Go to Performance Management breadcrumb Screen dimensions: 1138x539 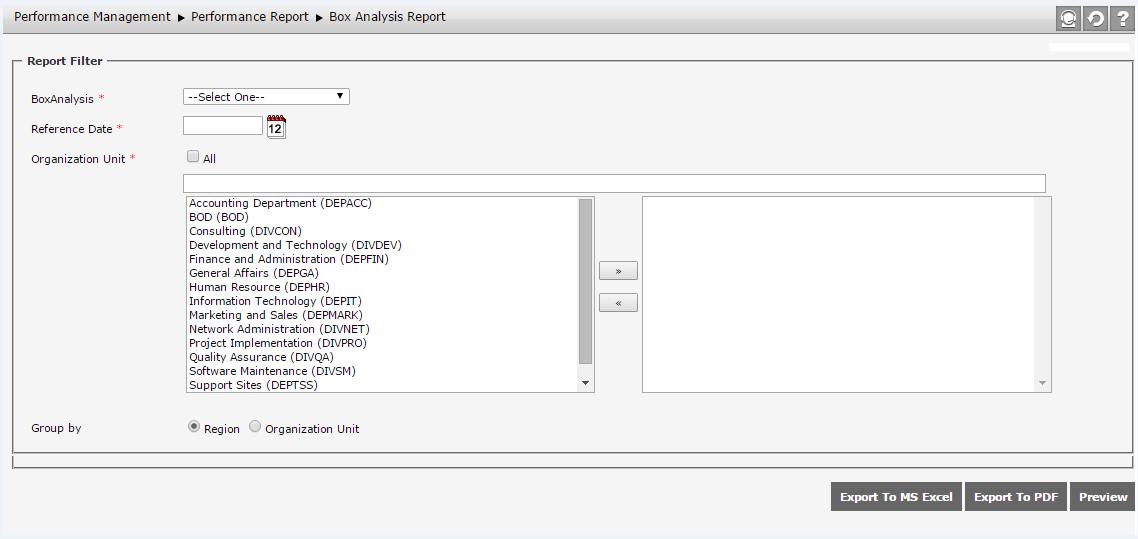coord(92,17)
